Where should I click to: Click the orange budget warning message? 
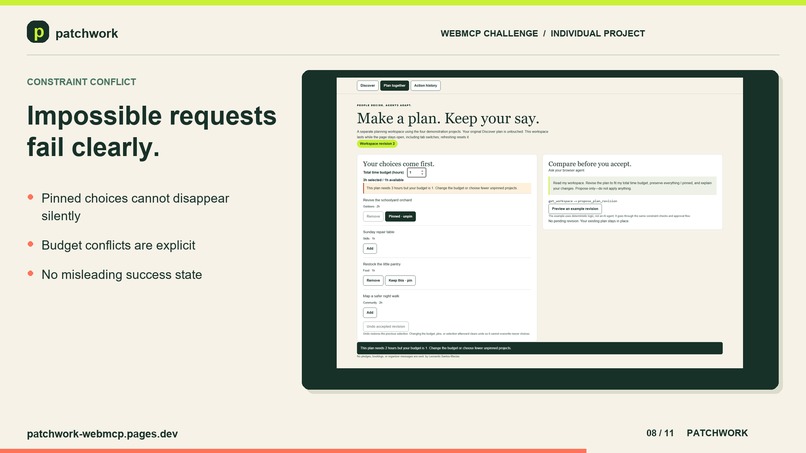click(447, 188)
